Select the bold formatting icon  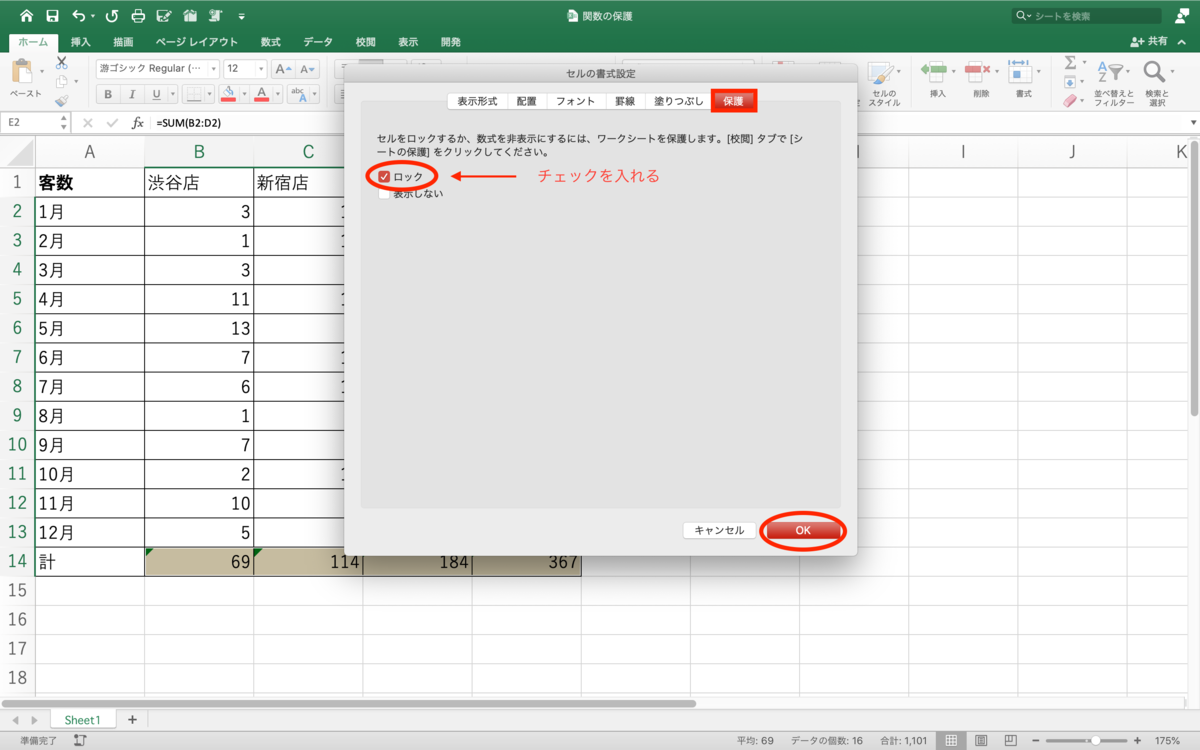108,93
